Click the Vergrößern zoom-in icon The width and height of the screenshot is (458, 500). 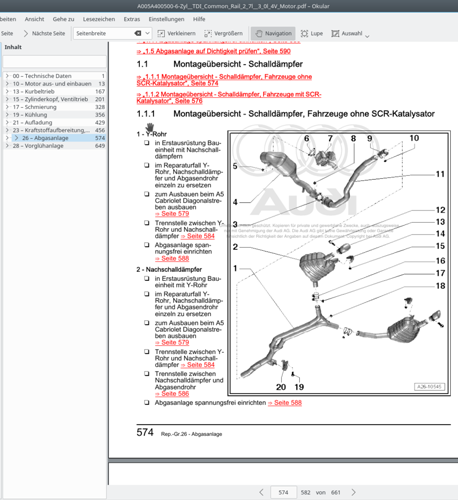[208, 33]
